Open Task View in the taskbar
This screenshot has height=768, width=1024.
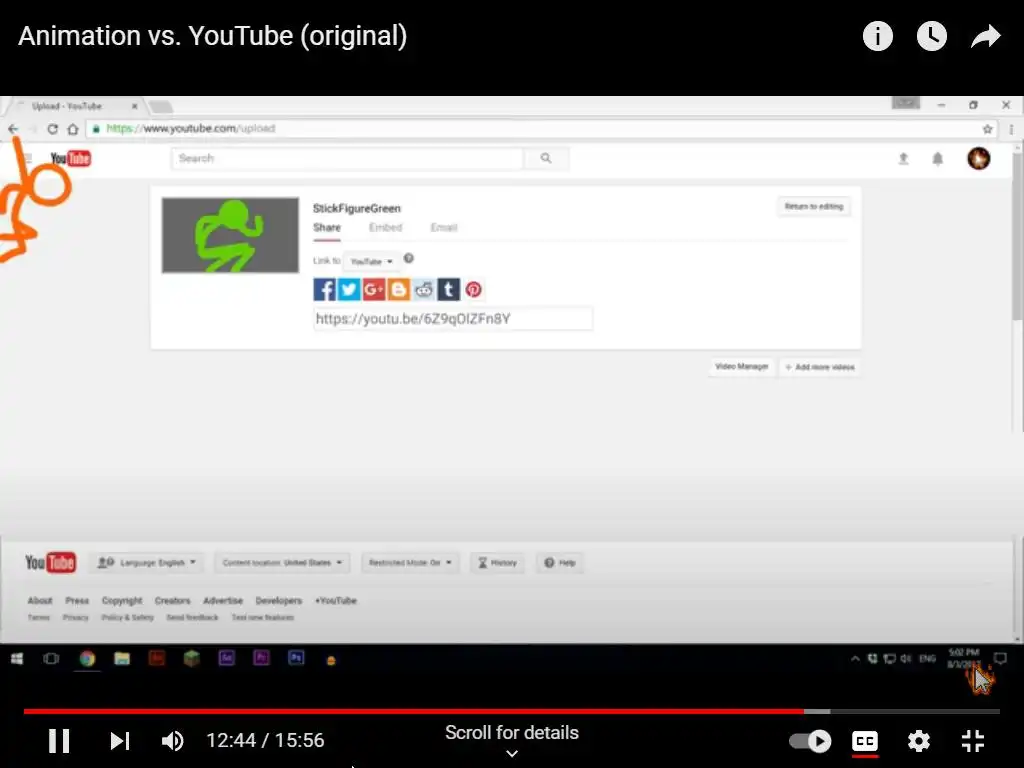[x=51, y=658]
